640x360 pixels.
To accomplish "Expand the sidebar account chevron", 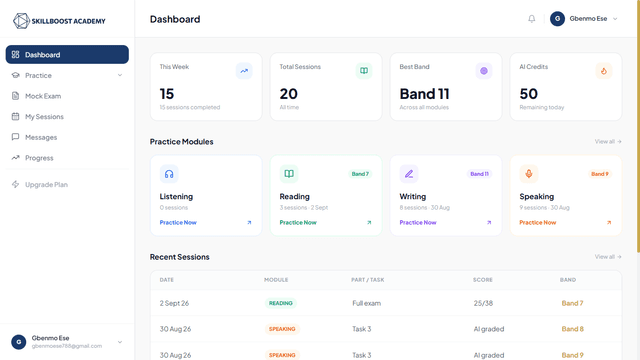I will point(120,342).
